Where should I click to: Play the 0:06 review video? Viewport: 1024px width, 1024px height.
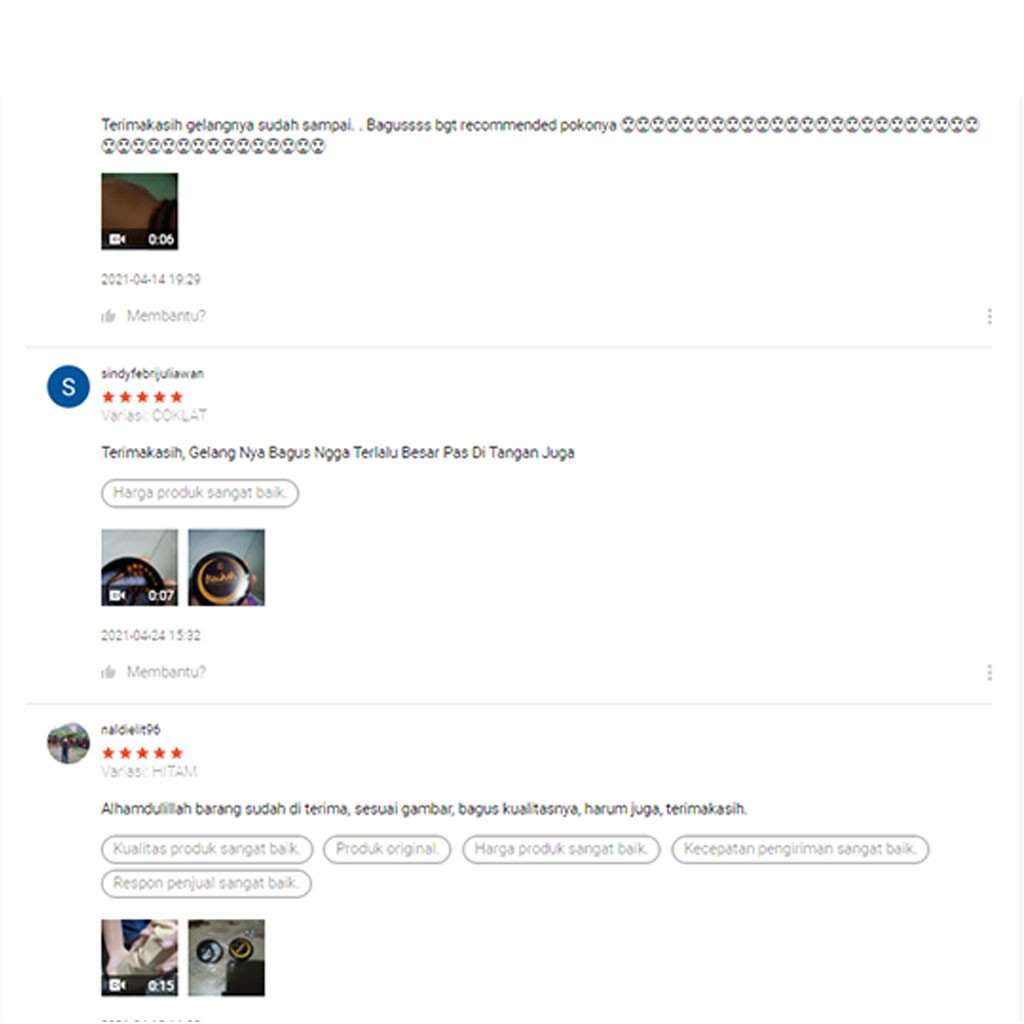point(139,211)
